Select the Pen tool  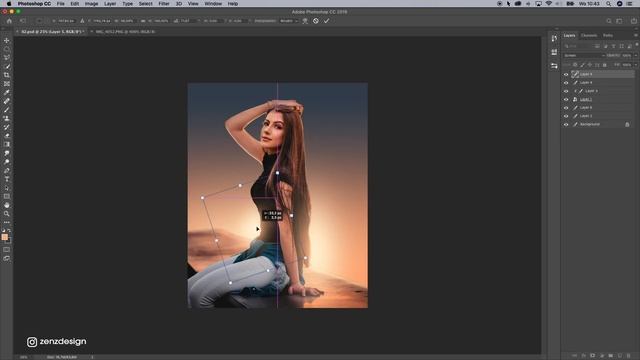[x=7, y=170]
